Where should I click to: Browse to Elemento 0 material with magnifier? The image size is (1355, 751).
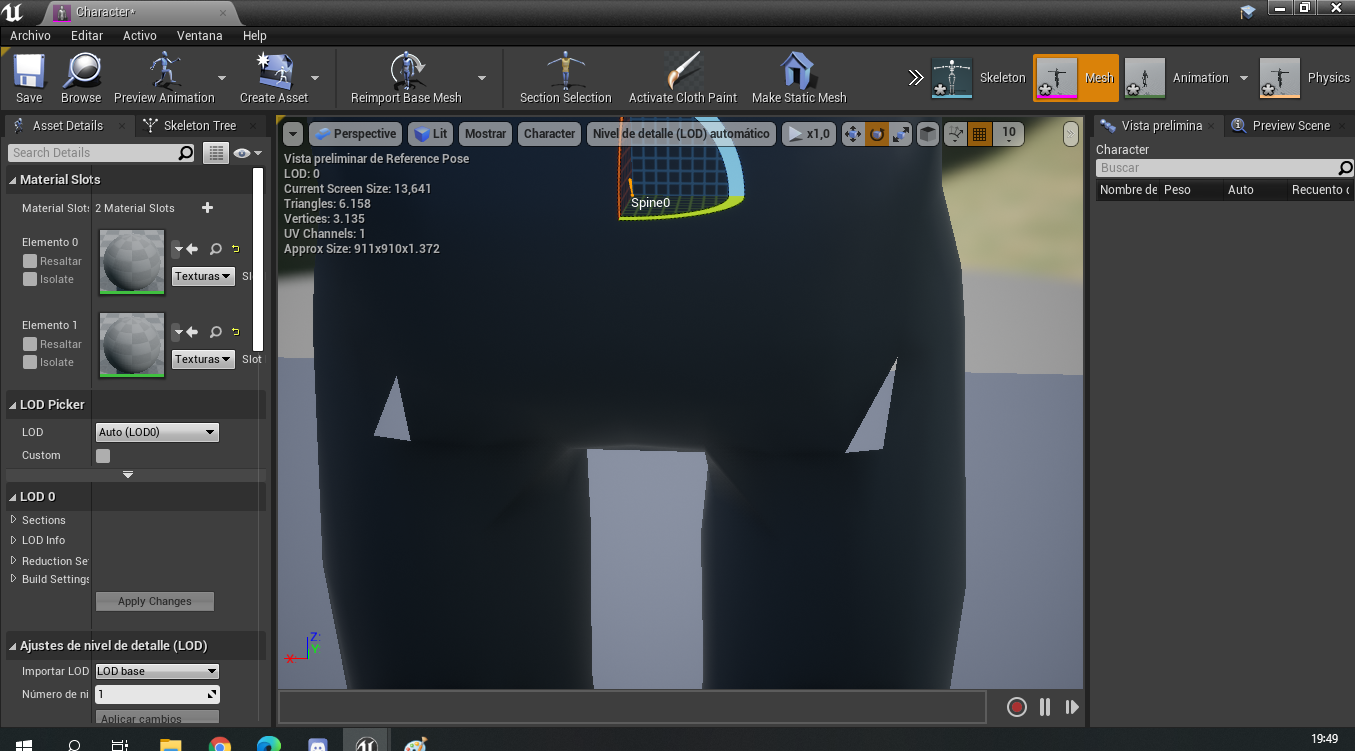[x=215, y=249]
